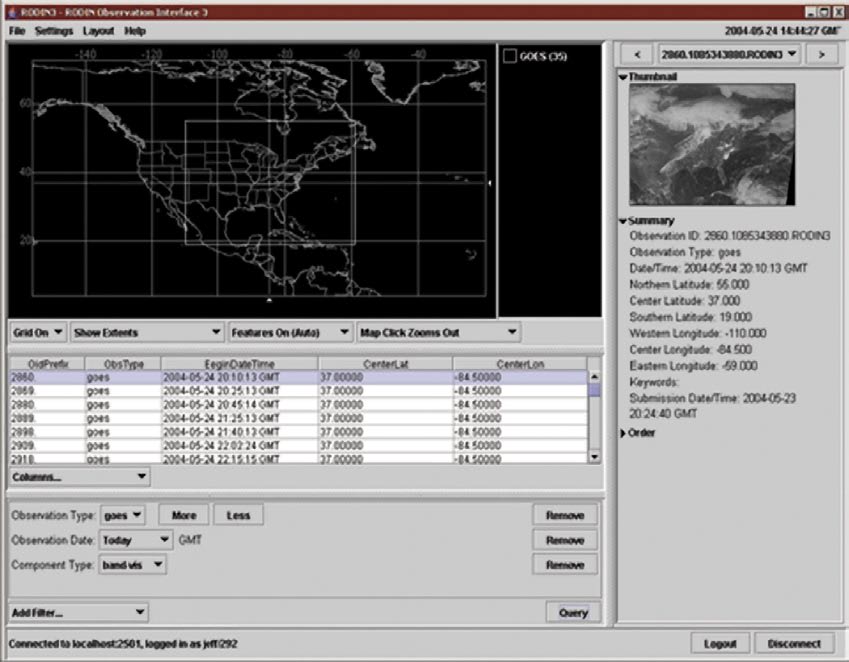Viewport: 849px width, 662px height.
Task: Click the CenterLon column header
Action: pyautogui.click(x=520, y=364)
